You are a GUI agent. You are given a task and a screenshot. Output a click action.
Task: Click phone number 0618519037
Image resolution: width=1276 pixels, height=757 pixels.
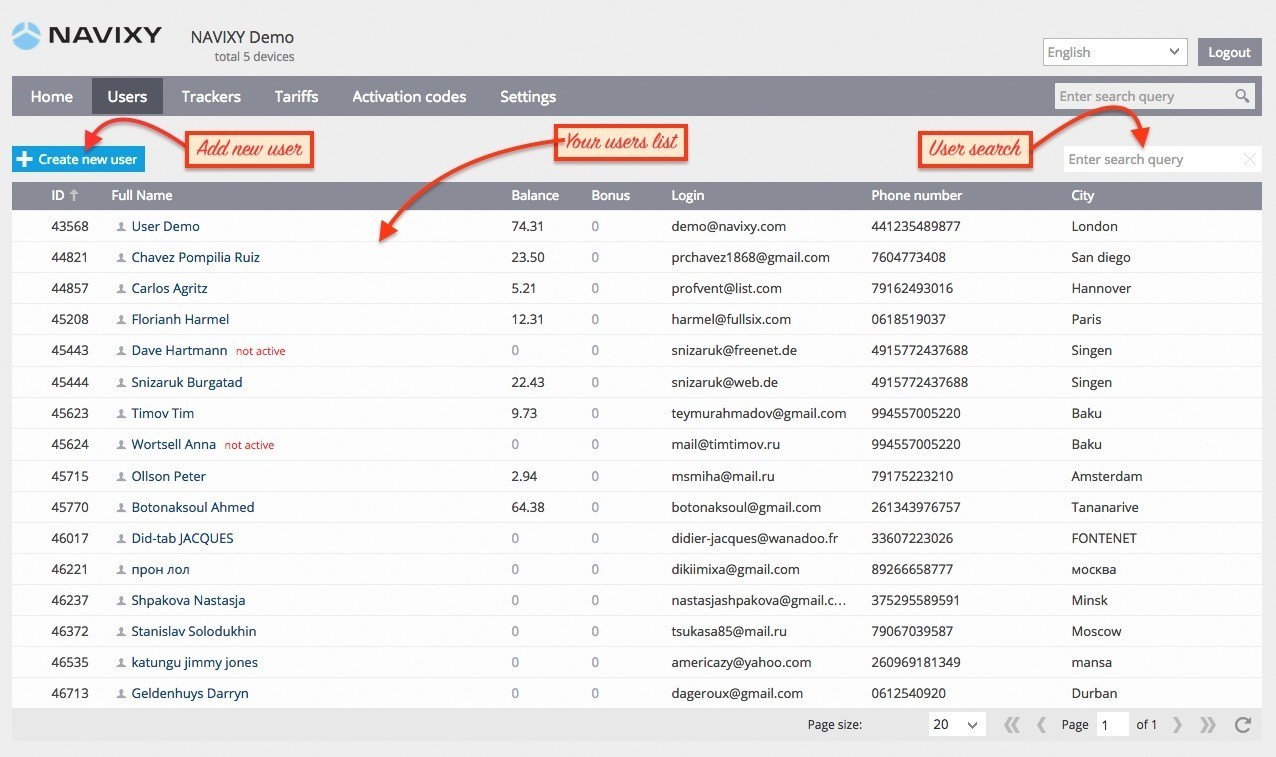coord(908,319)
